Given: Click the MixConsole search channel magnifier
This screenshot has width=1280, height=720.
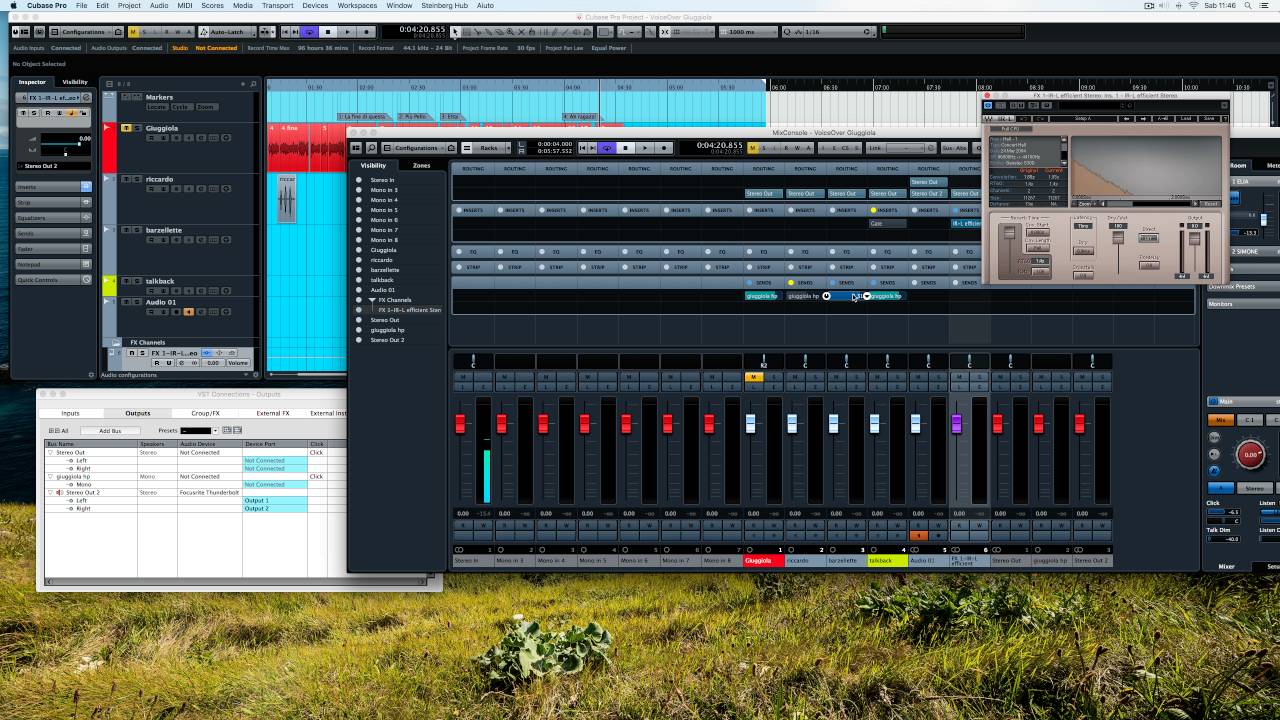Looking at the screenshot, I should click(371, 148).
